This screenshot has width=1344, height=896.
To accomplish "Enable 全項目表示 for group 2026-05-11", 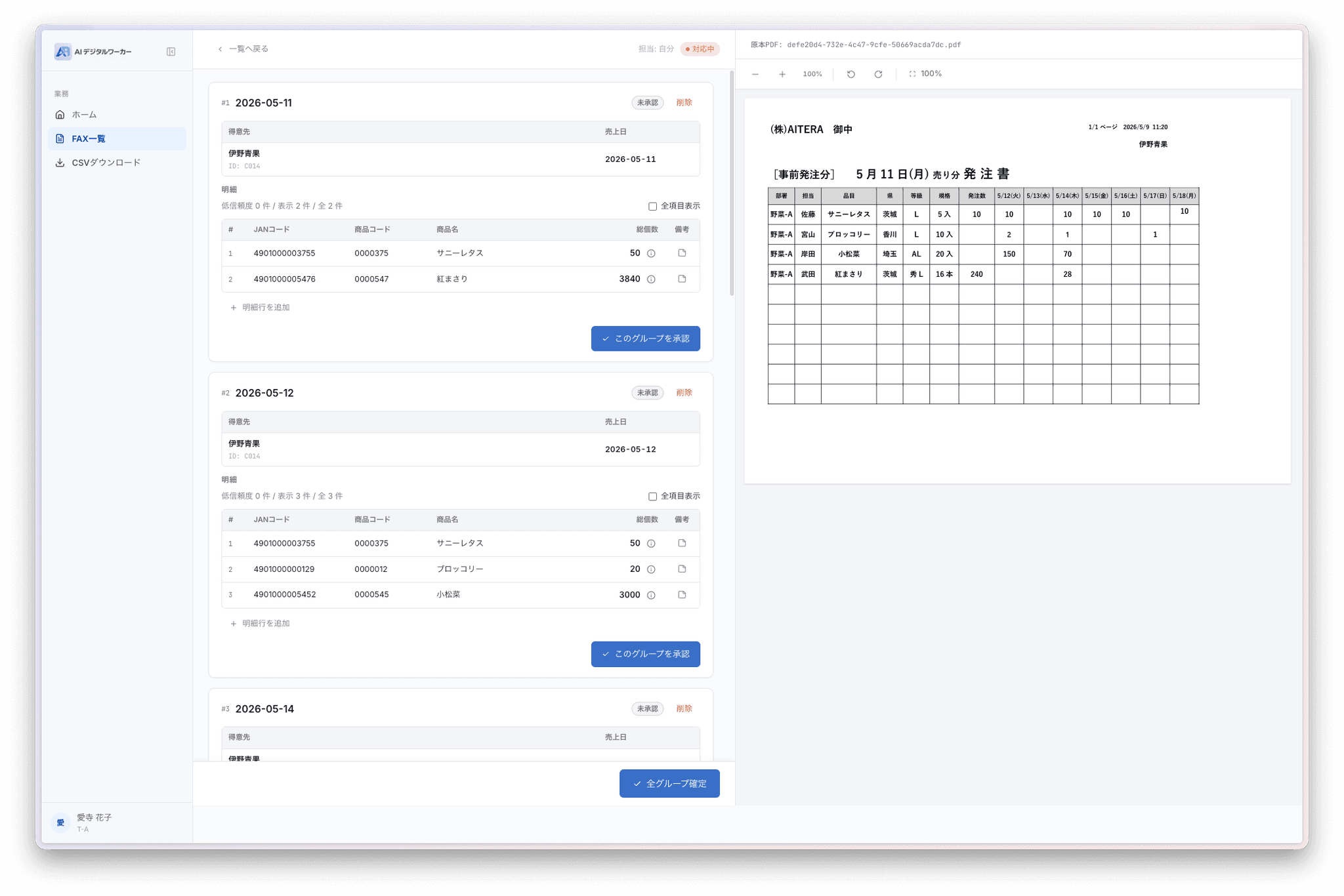I will [652, 207].
